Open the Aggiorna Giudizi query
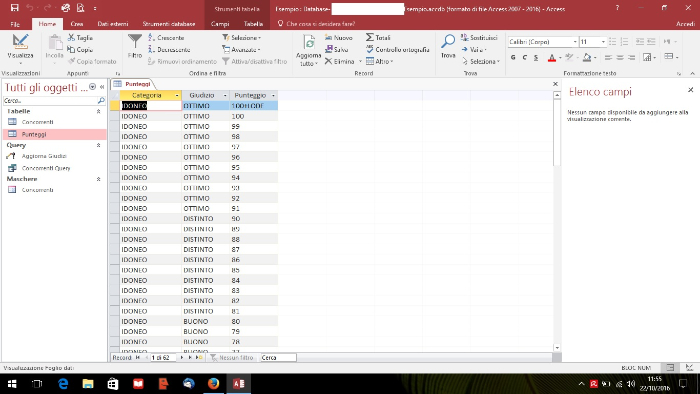The height and width of the screenshot is (394, 700). 44,156
